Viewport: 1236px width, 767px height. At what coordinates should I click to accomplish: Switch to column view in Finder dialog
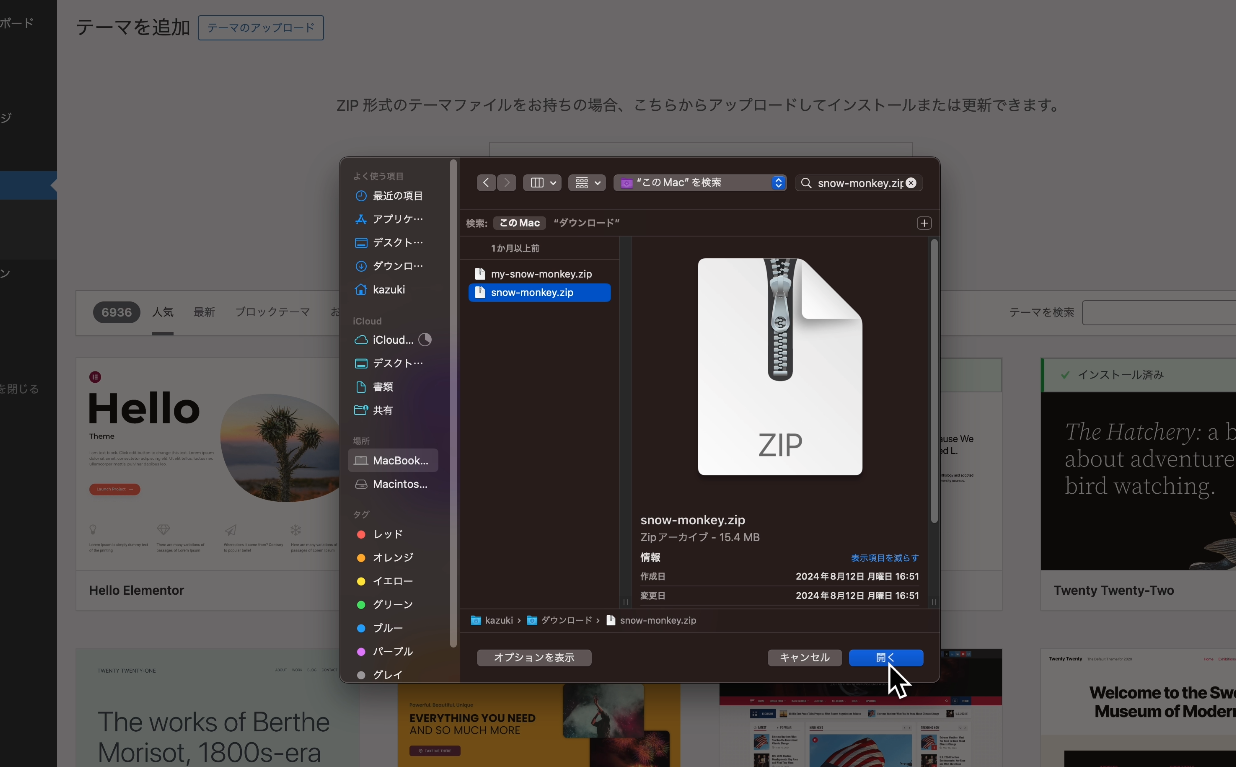(x=536, y=182)
